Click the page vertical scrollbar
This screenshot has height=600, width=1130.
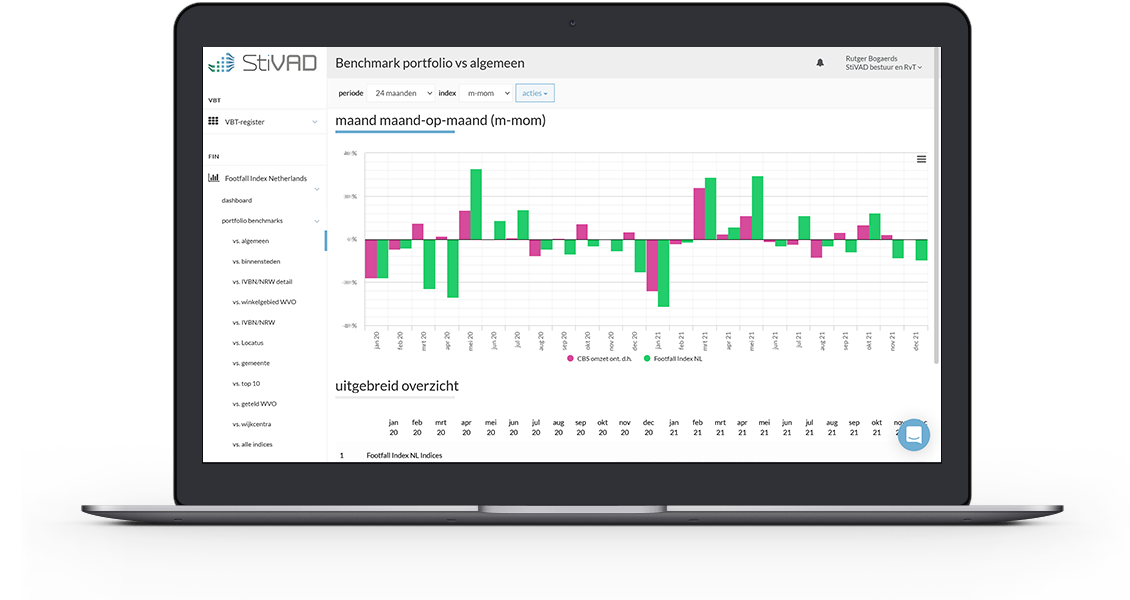(x=937, y=205)
